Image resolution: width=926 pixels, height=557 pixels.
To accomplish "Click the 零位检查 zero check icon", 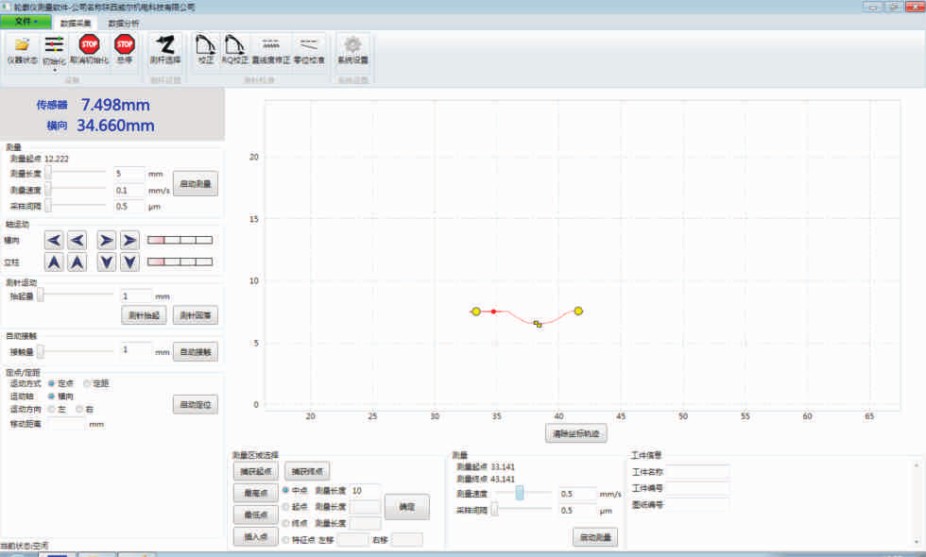I will (310, 47).
